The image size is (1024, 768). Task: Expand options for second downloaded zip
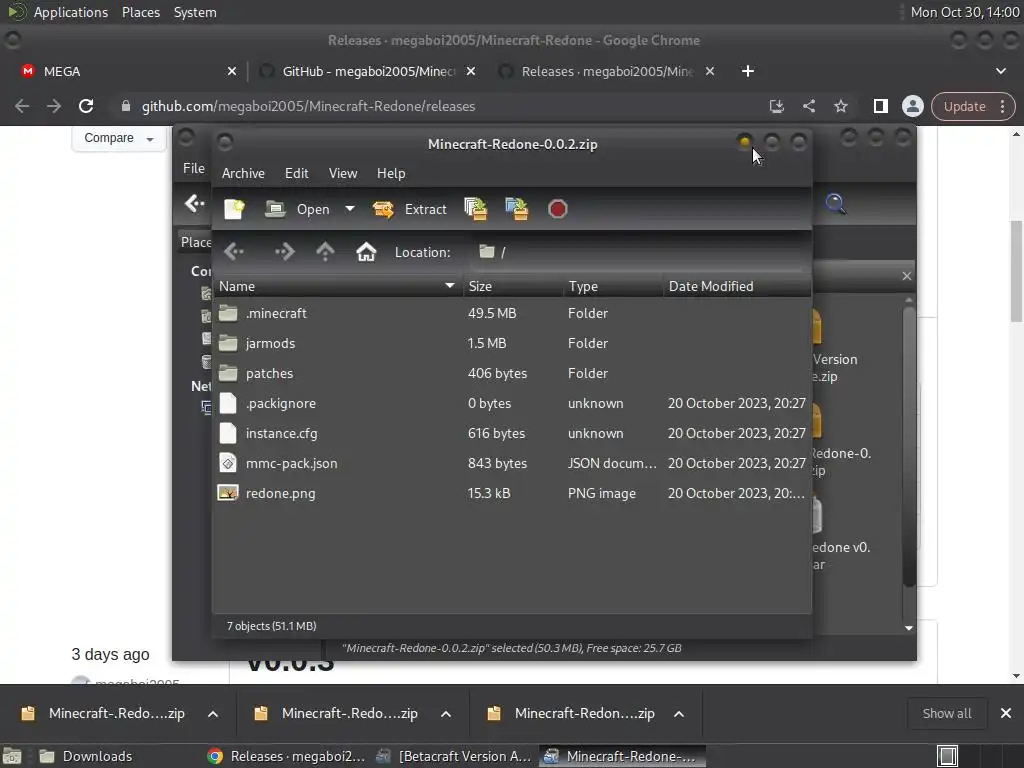click(x=446, y=714)
